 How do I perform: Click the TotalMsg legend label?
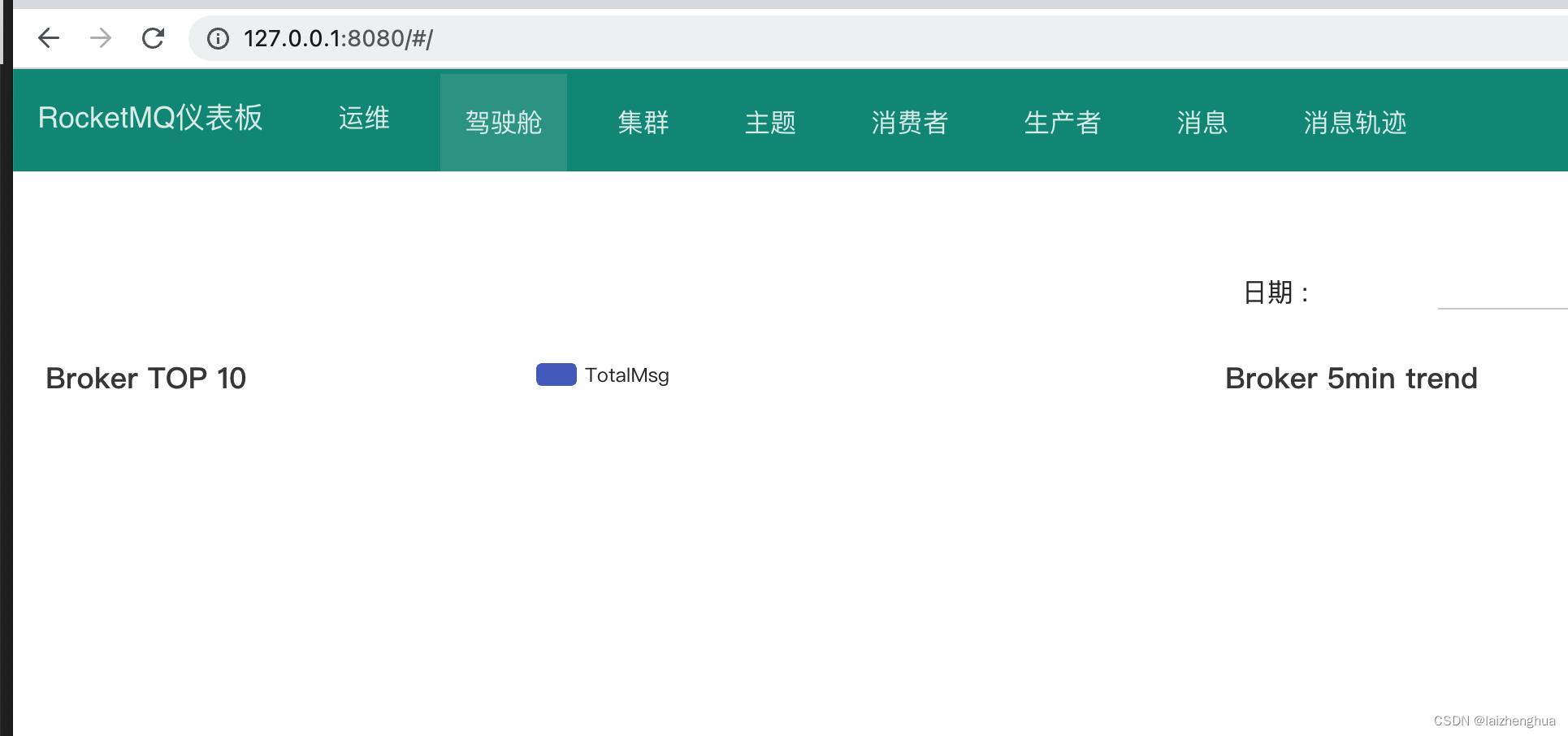[627, 375]
